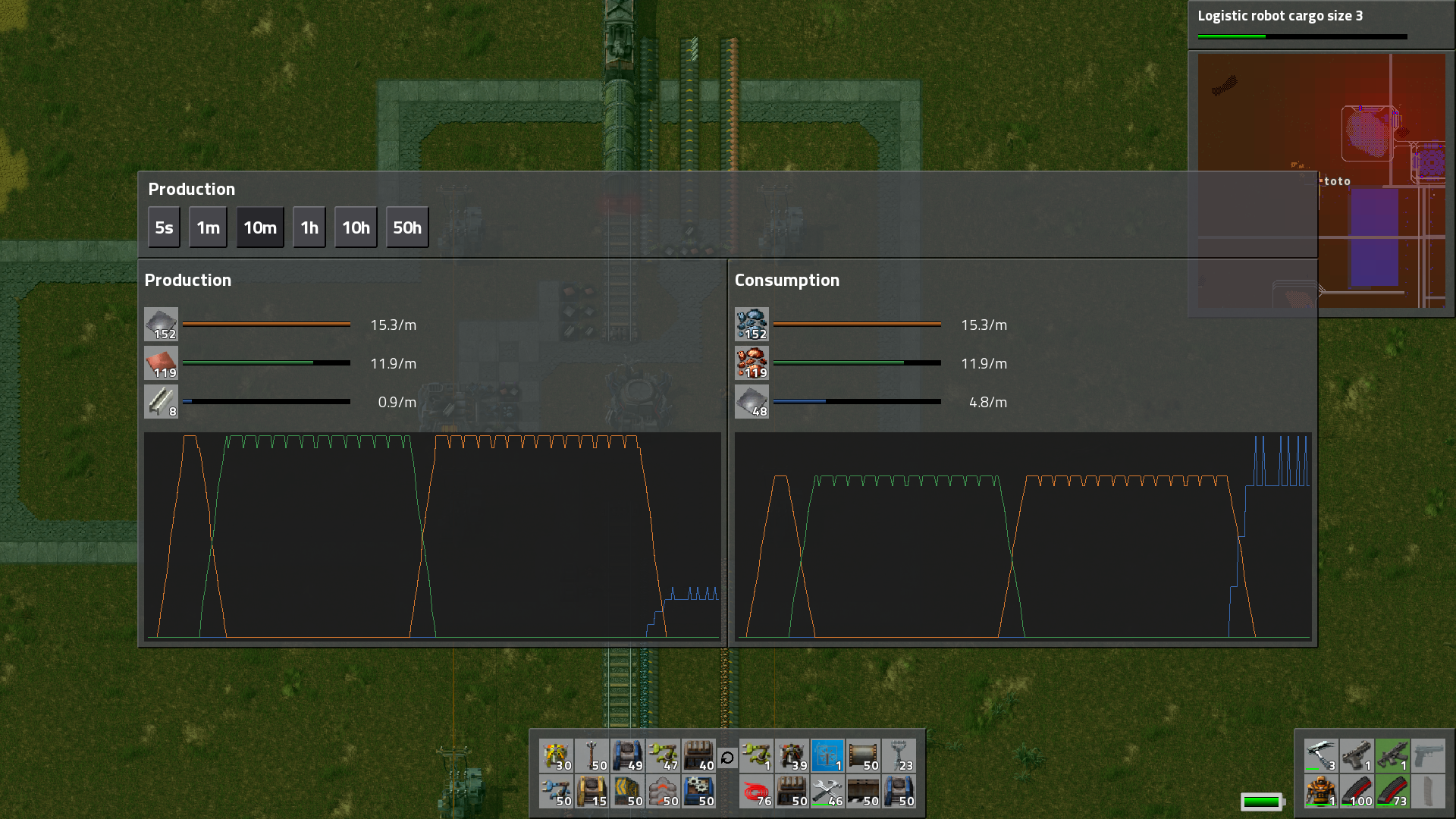Click top consumption item showing 152
Image resolution: width=1456 pixels, height=819 pixels.
(752, 325)
